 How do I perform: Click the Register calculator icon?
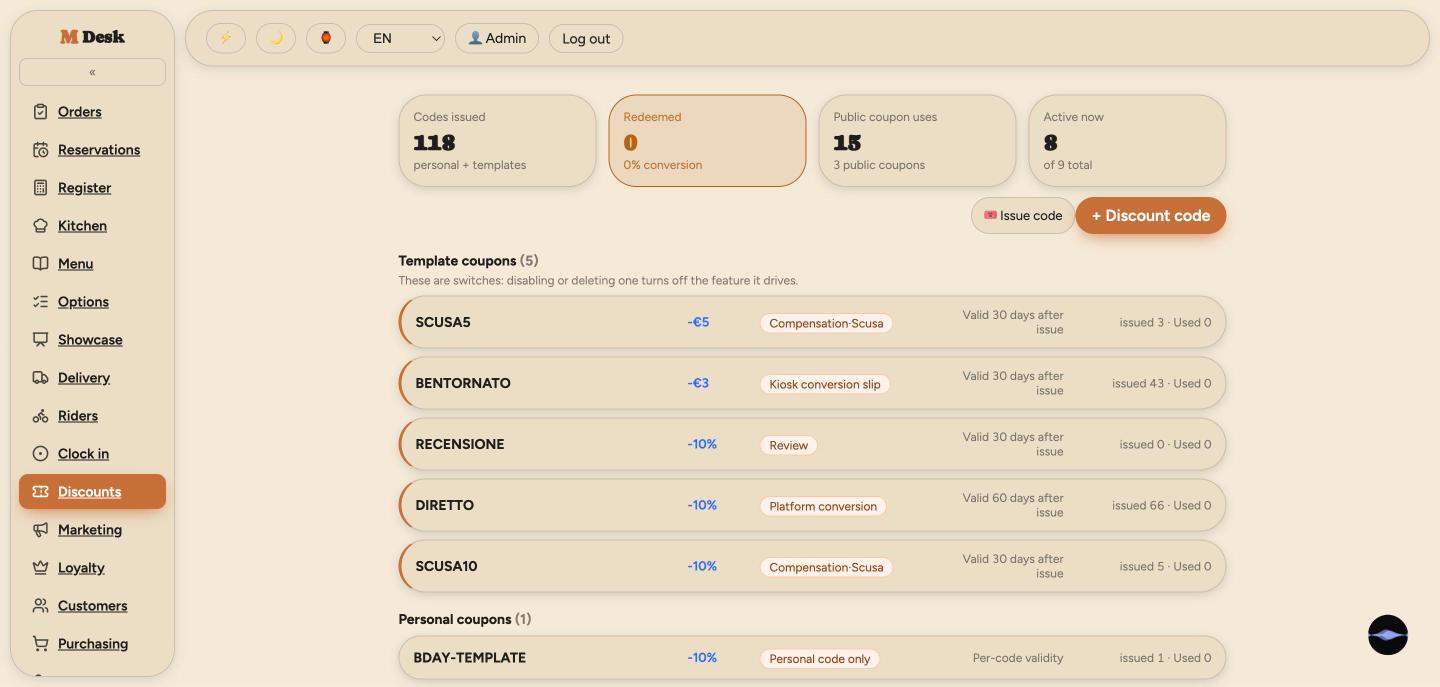click(x=40, y=188)
